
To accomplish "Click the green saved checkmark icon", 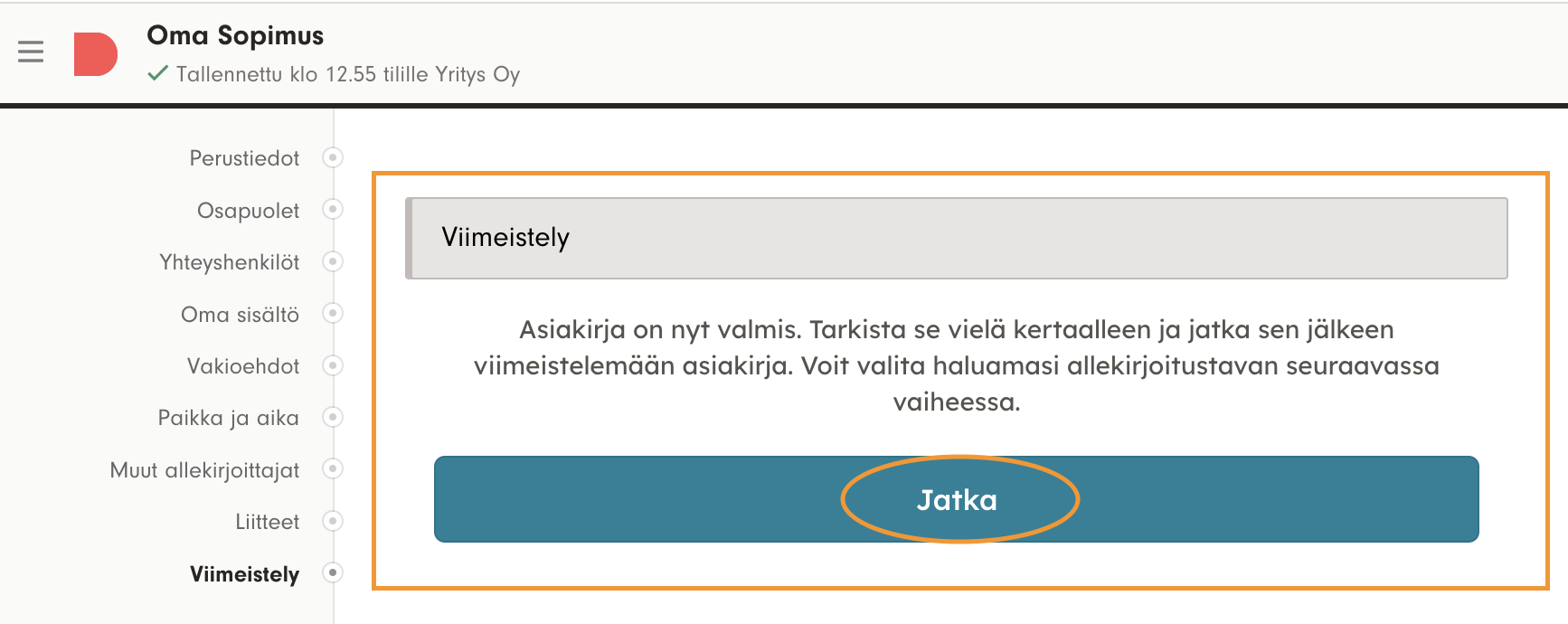I will (157, 73).
